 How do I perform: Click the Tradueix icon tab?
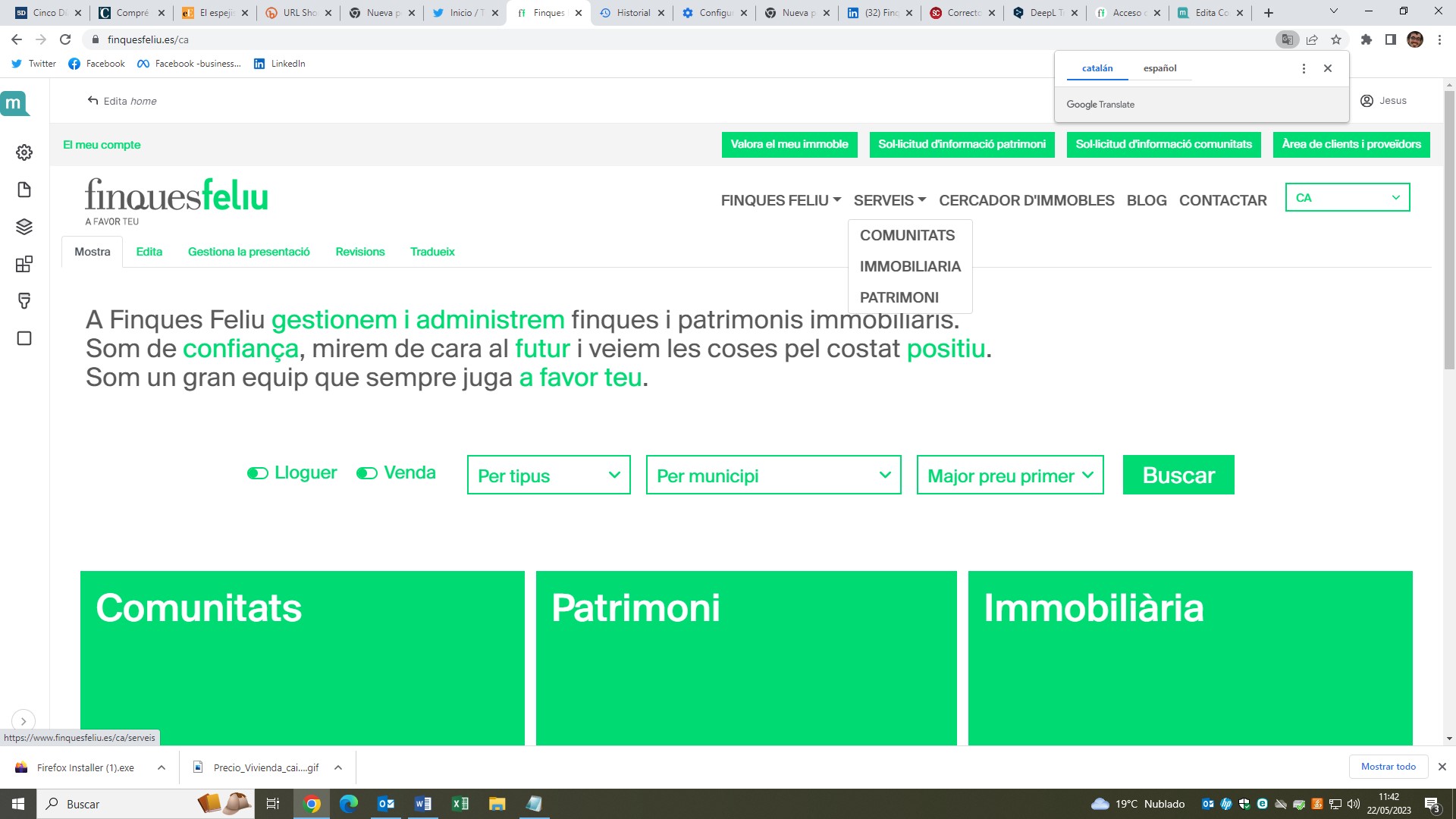coord(432,251)
